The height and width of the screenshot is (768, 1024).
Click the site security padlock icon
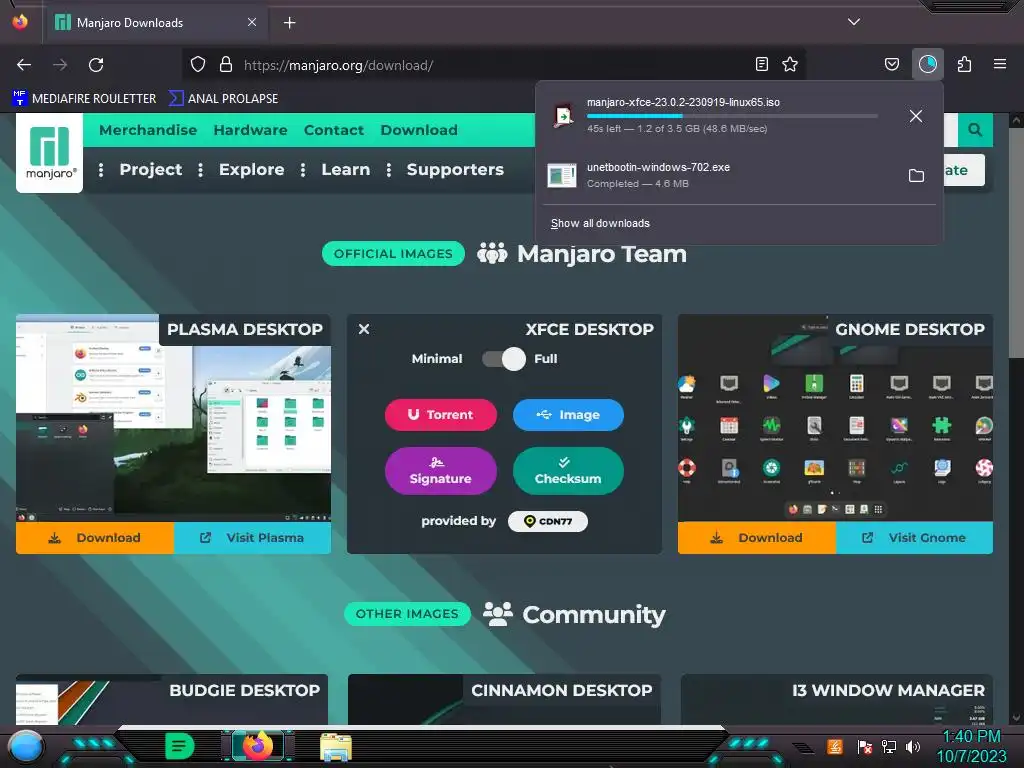pyautogui.click(x=226, y=65)
